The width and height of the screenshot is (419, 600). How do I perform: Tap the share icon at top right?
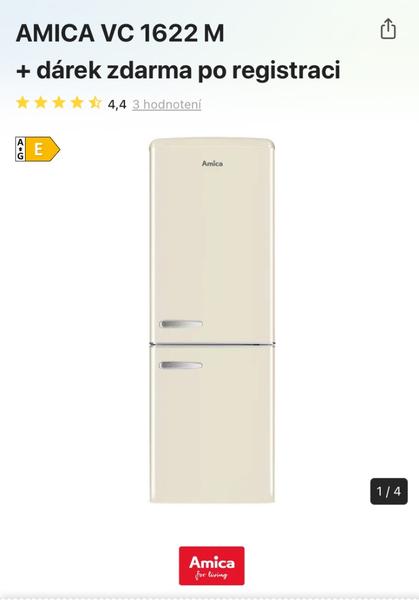[388, 29]
